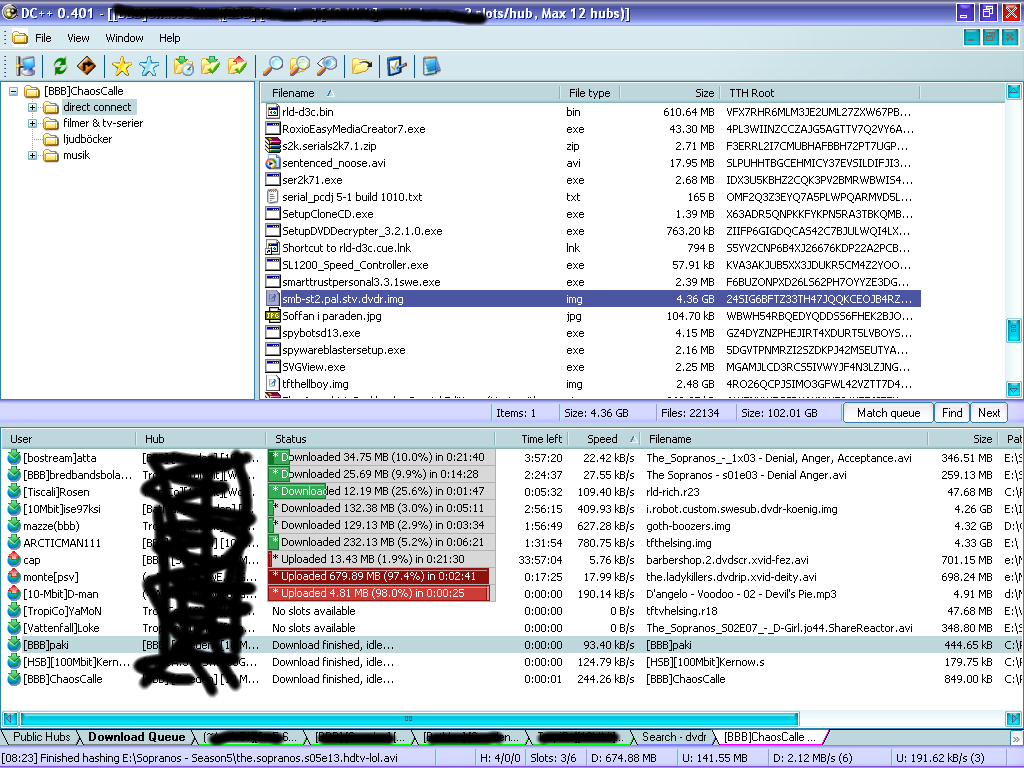The image size is (1024, 768).
Task: Select RoxioEasyMediaCreator7.exe in the file list
Action: point(353,129)
